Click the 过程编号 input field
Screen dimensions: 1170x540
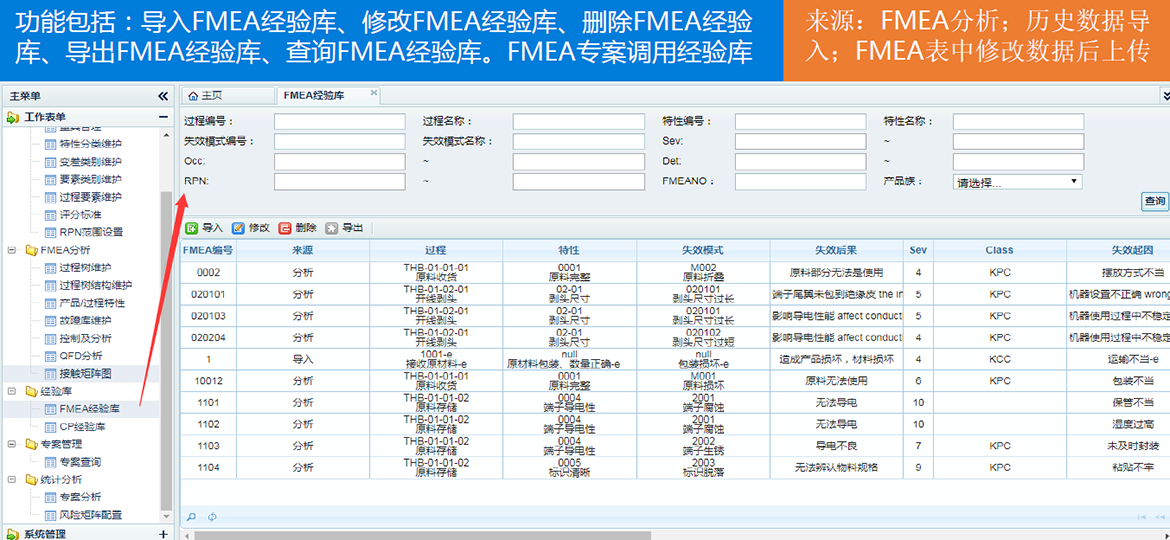point(339,122)
